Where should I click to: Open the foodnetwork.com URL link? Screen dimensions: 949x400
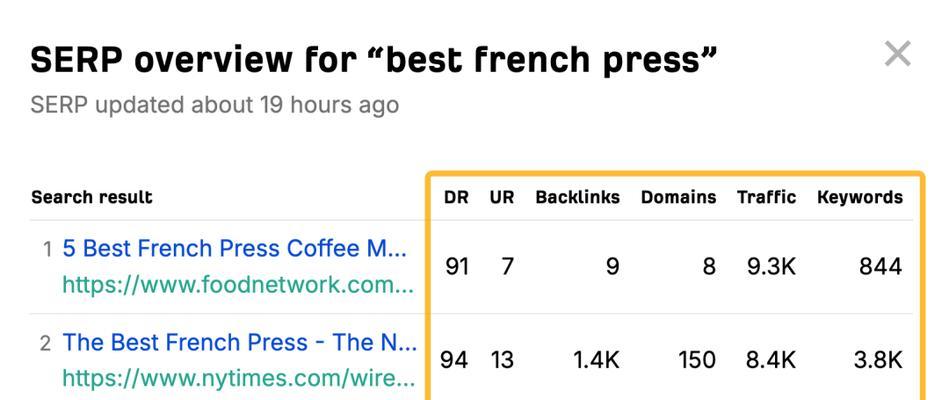click(x=238, y=284)
